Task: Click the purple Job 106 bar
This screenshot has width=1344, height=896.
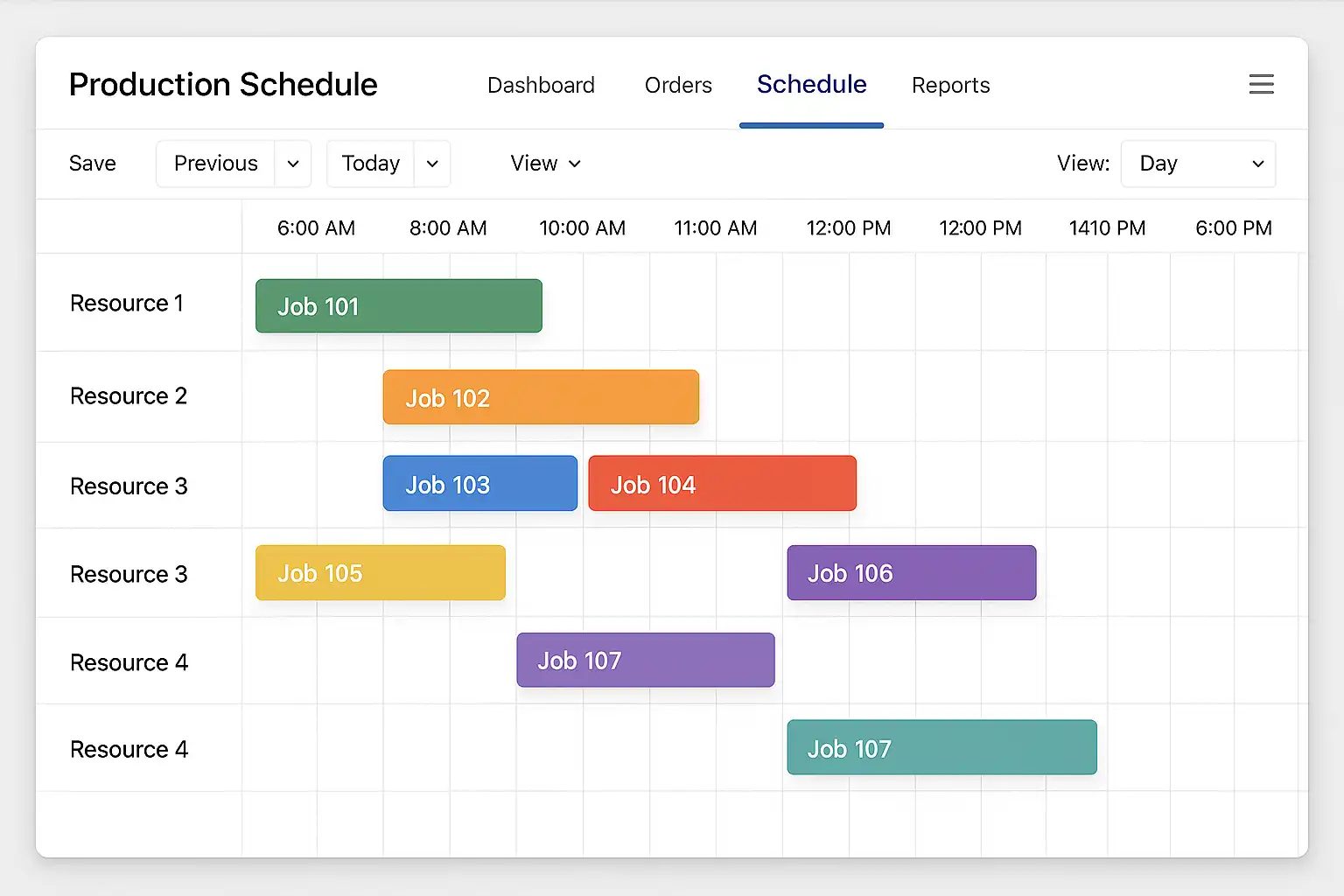Action: click(911, 573)
